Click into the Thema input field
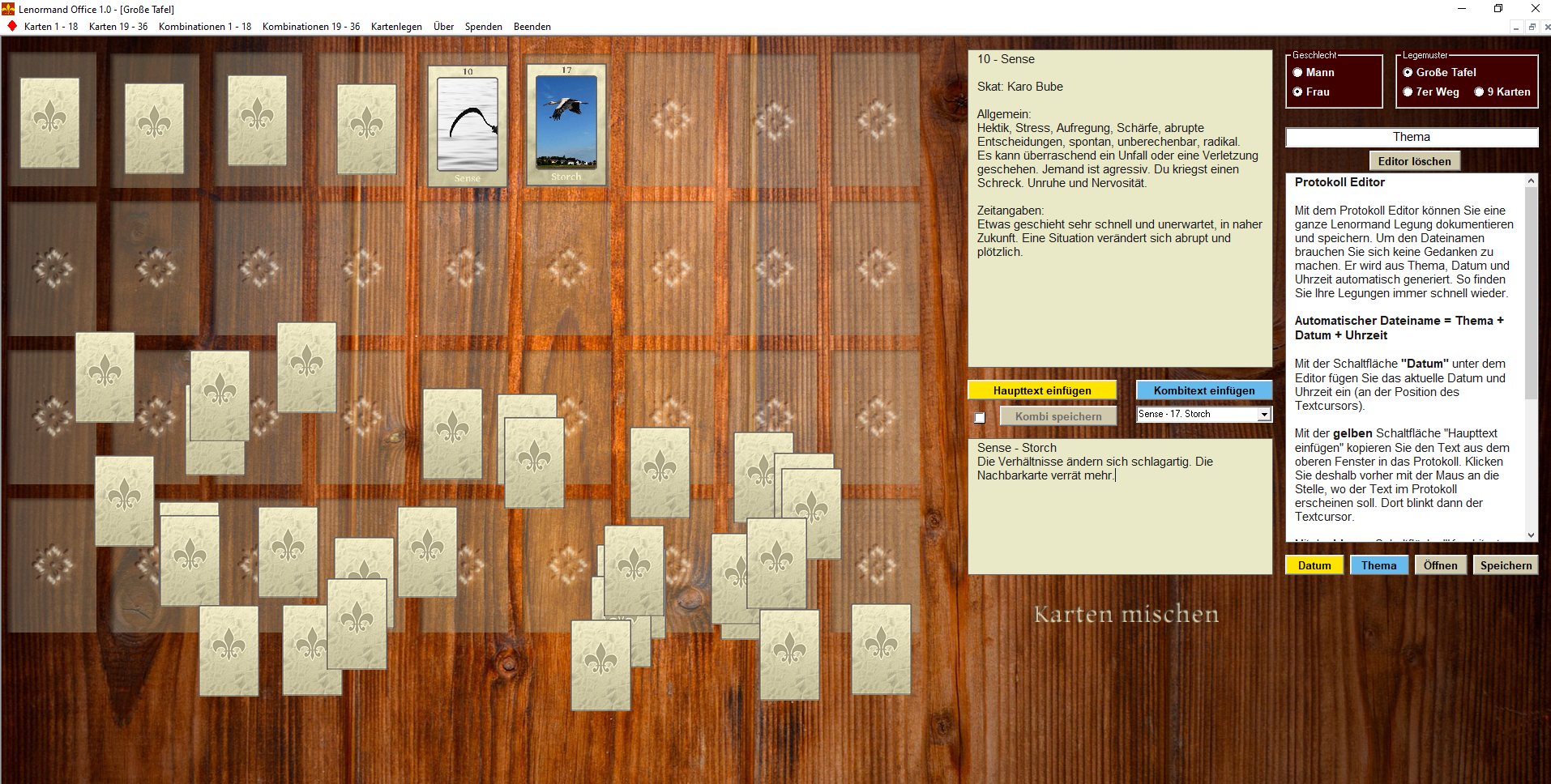The height and width of the screenshot is (784, 1551). pos(1412,137)
